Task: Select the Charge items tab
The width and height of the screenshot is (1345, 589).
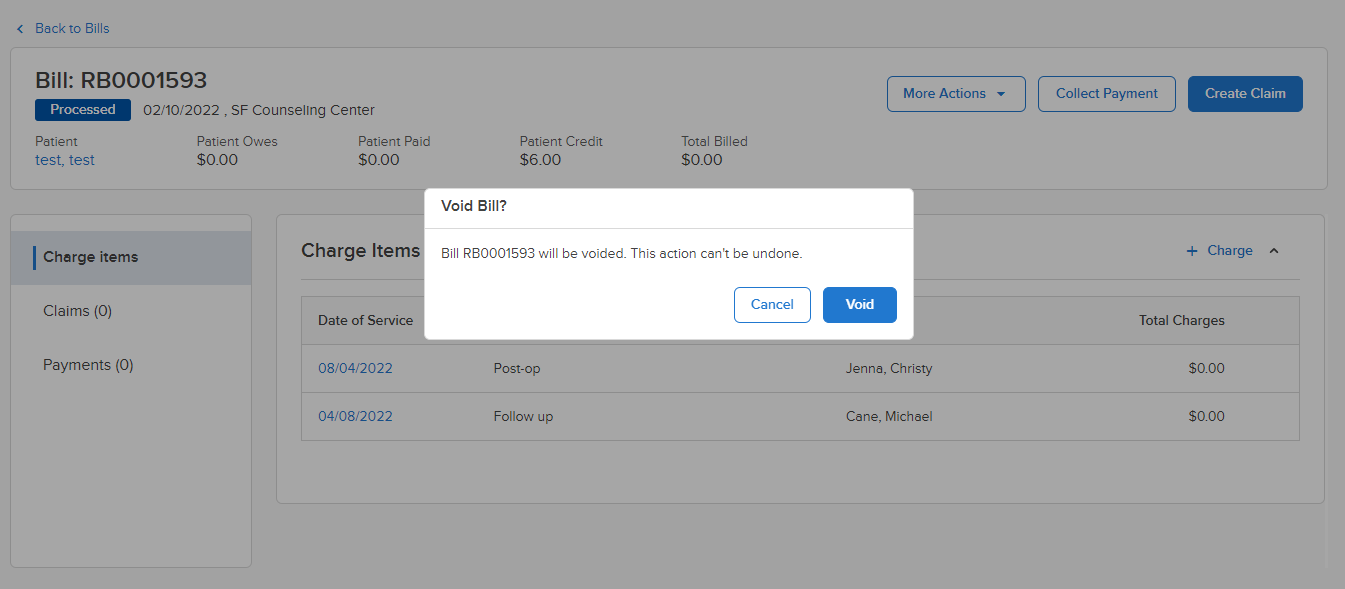Action: [131, 257]
